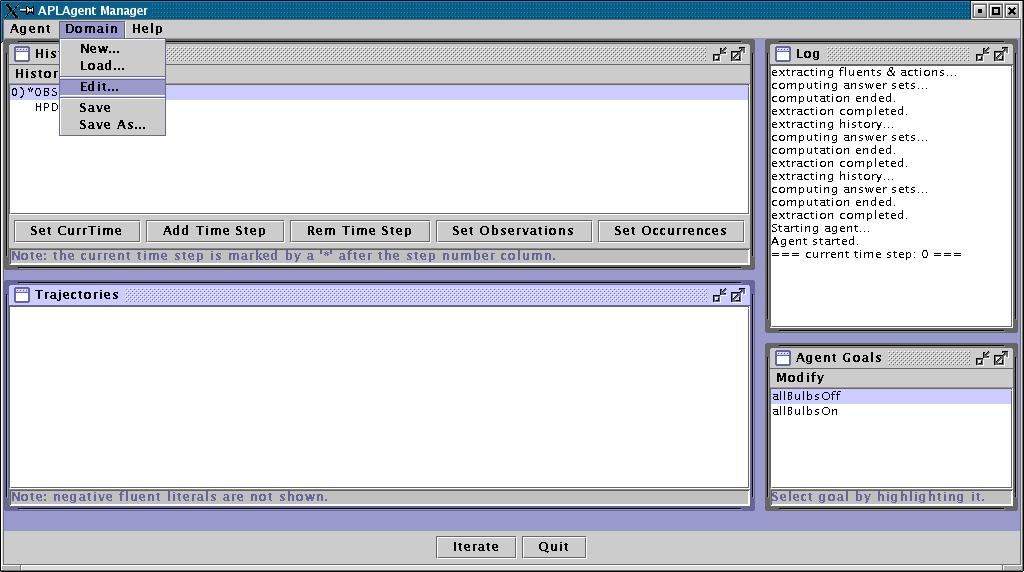Click the Trajectories panel window icon

(21, 295)
